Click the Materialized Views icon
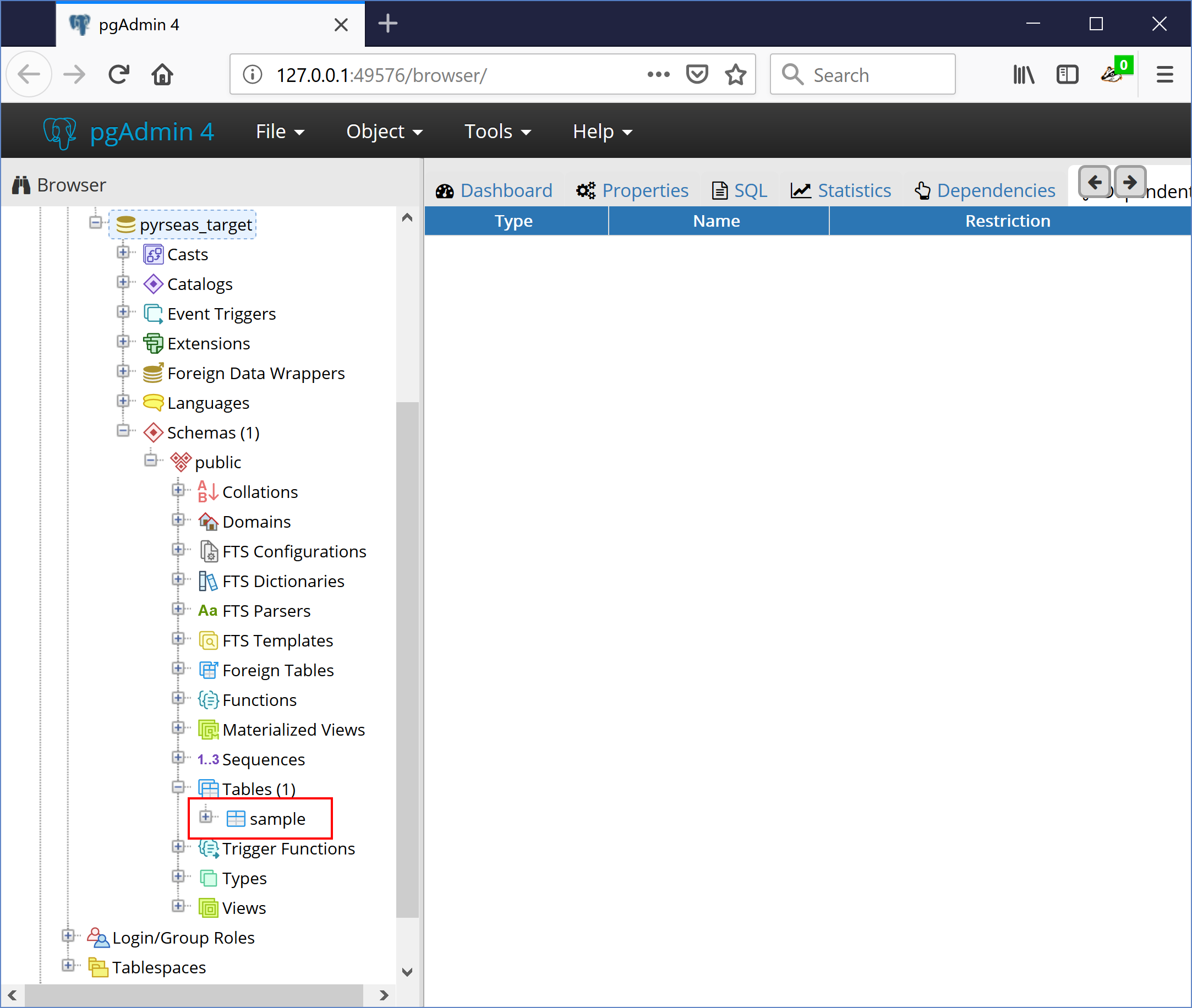The image size is (1192, 1008). pyautogui.click(x=208, y=730)
